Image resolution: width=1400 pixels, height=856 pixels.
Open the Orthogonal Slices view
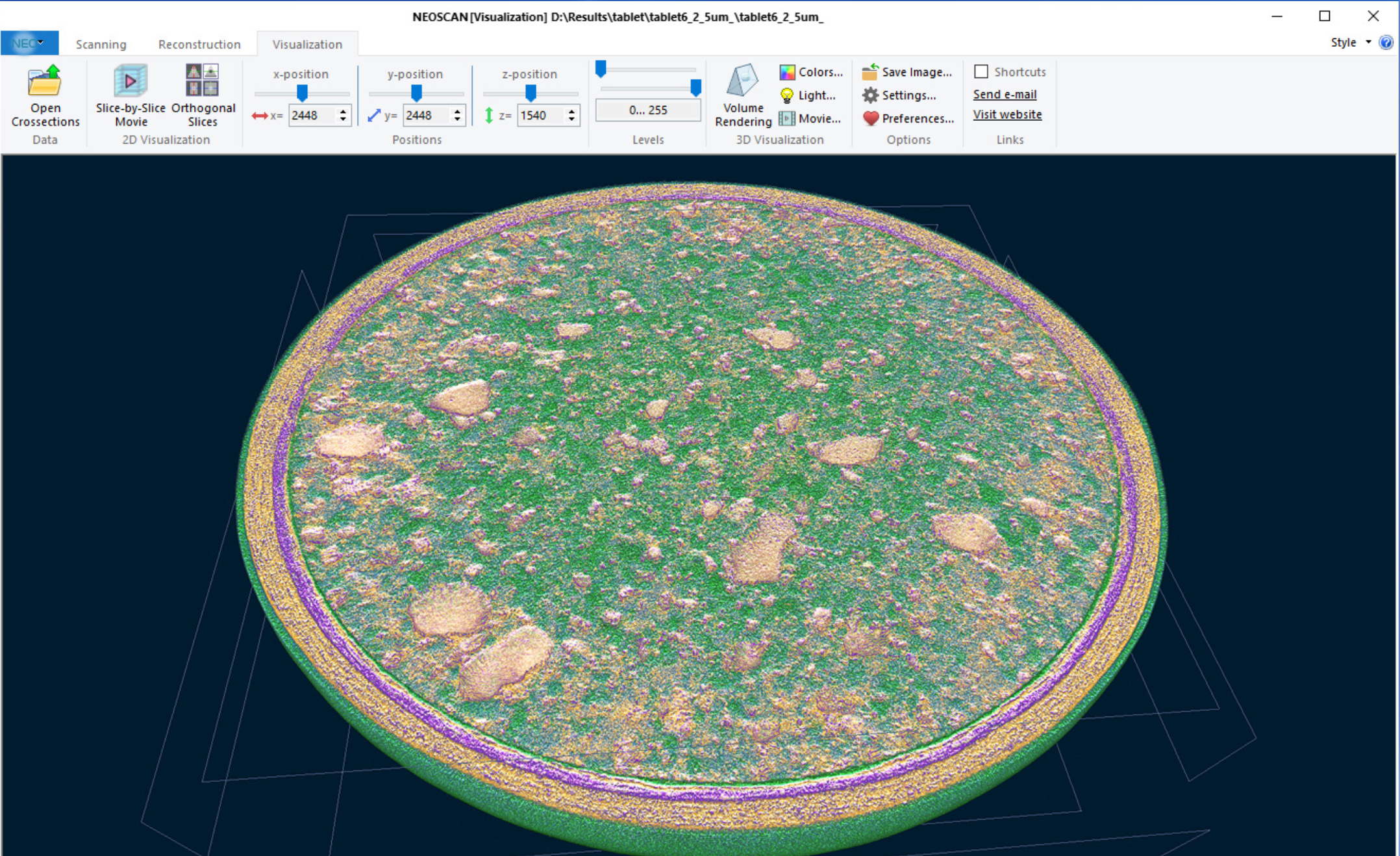pyautogui.click(x=203, y=81)
